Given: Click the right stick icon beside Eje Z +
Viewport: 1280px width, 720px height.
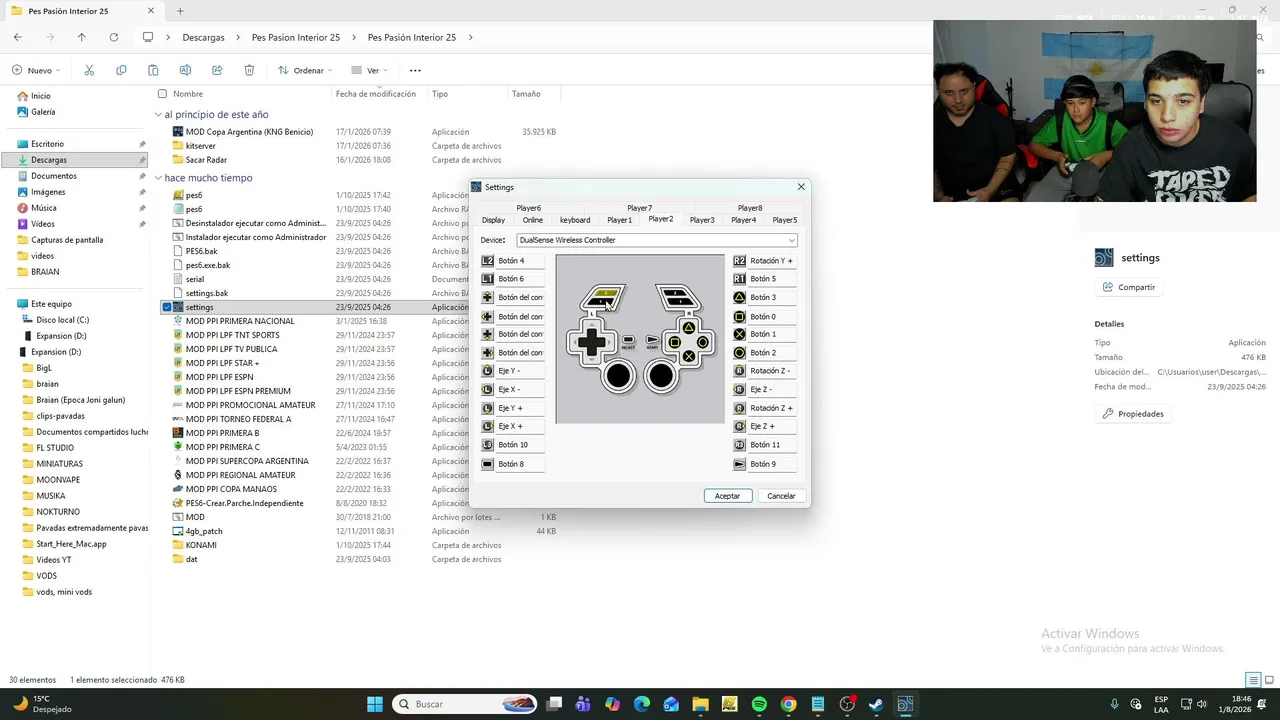Looking at the screenshot, I should click(x=740, y=427).
